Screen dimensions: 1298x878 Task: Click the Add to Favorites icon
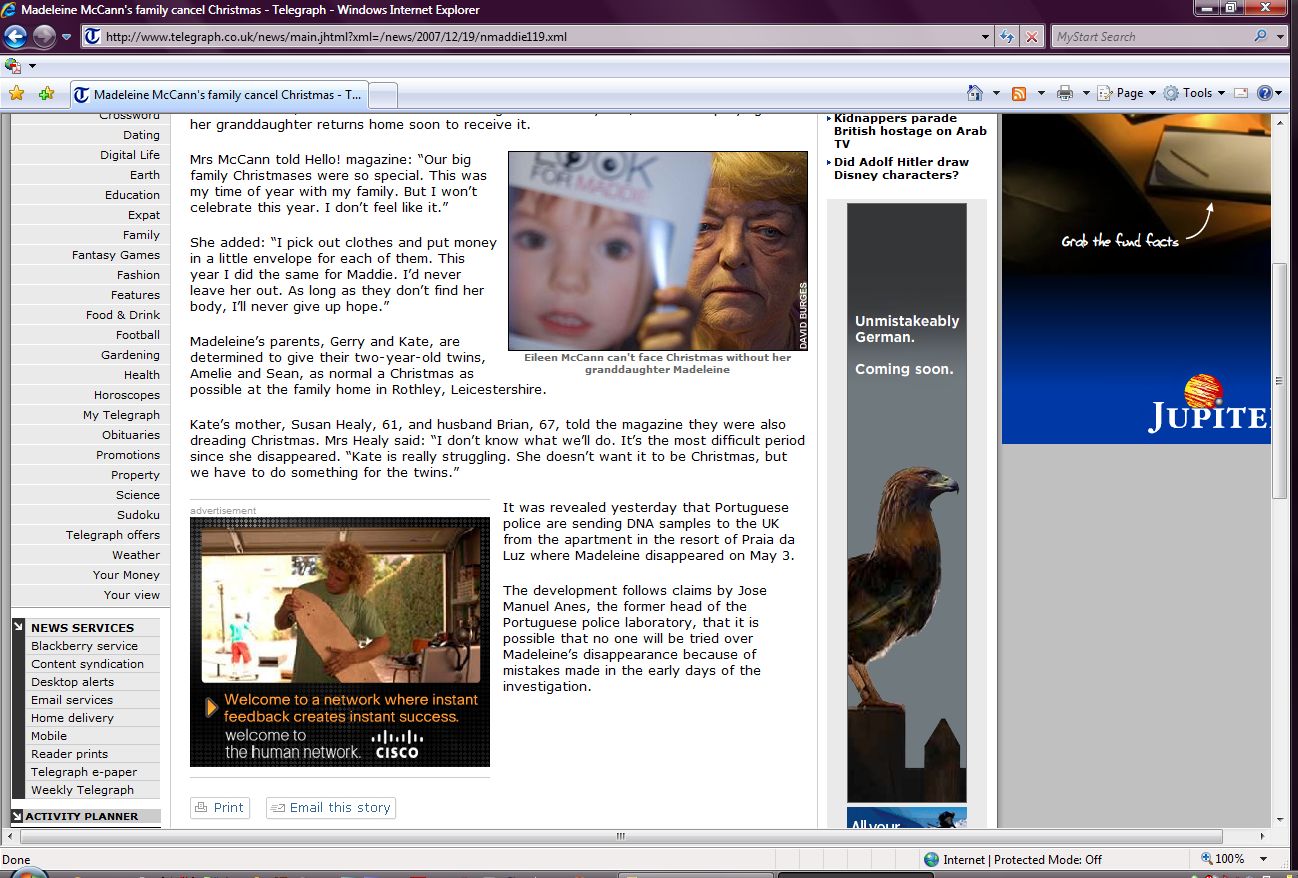click(x=46, y=94)
